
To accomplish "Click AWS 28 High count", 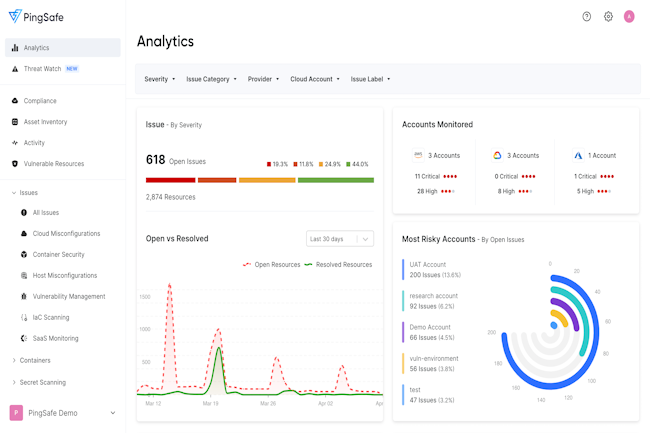I will point(427,191).
